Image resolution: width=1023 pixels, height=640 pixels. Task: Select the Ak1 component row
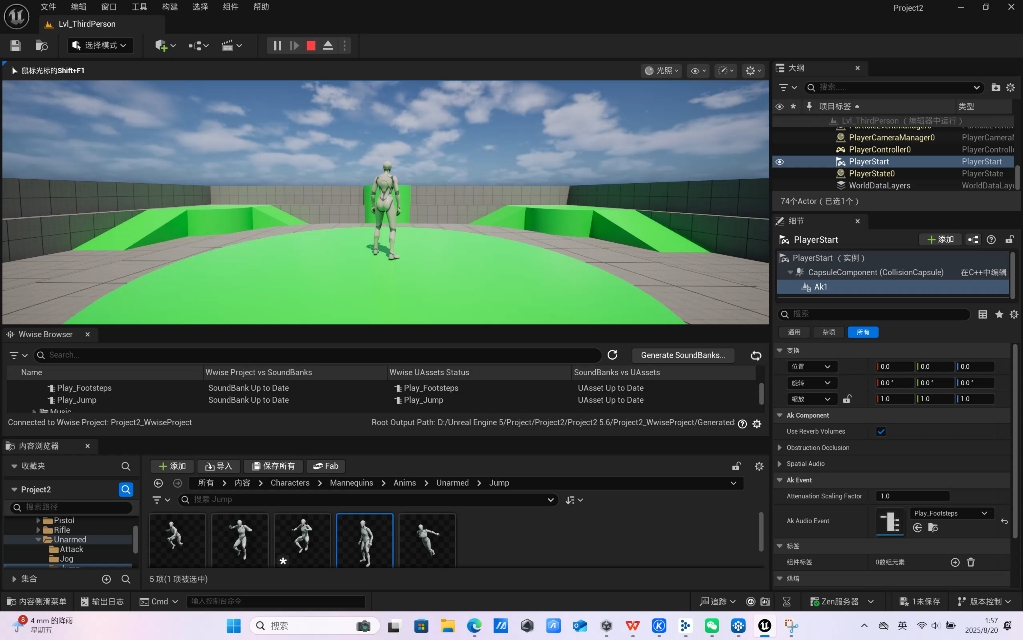pos(893,287)
